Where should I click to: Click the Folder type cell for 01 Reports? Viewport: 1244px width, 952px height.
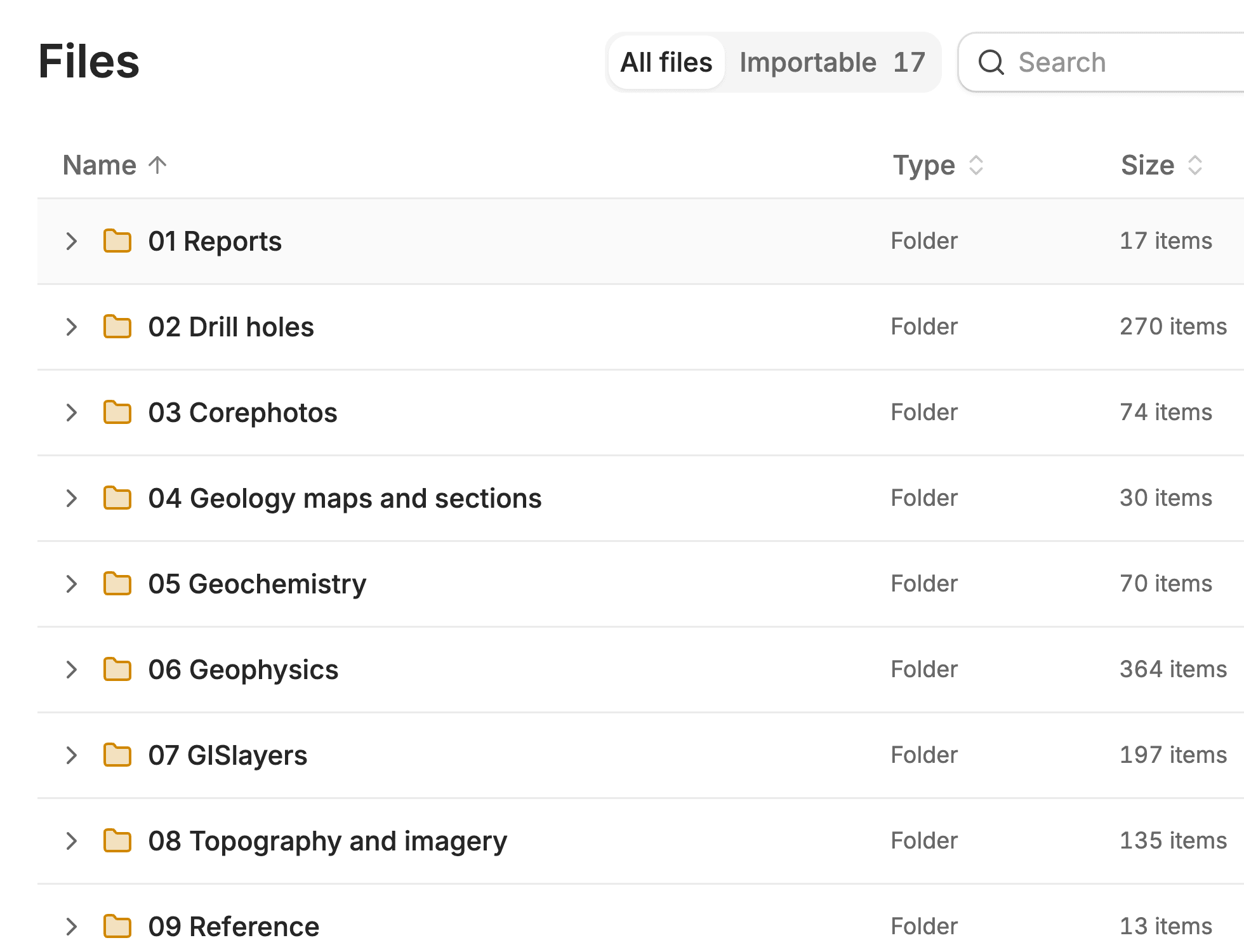pyautogui.click(x=924, y=241)
